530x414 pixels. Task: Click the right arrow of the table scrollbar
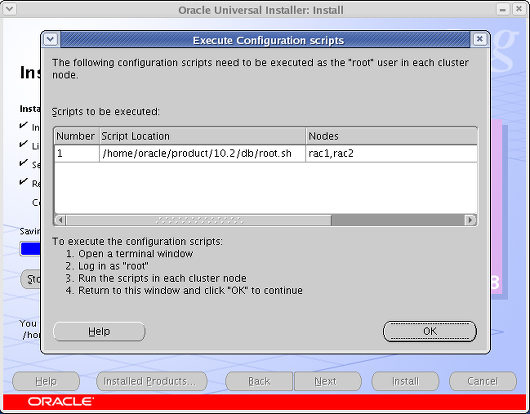[470, 220]
